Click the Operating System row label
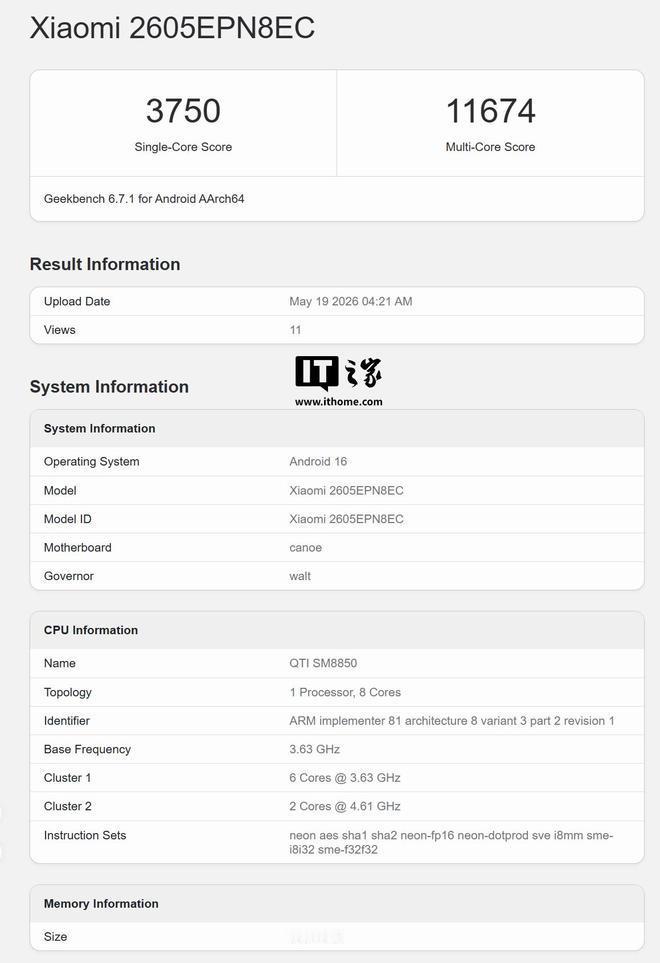The image size is (660, 963). pos(91,462)
